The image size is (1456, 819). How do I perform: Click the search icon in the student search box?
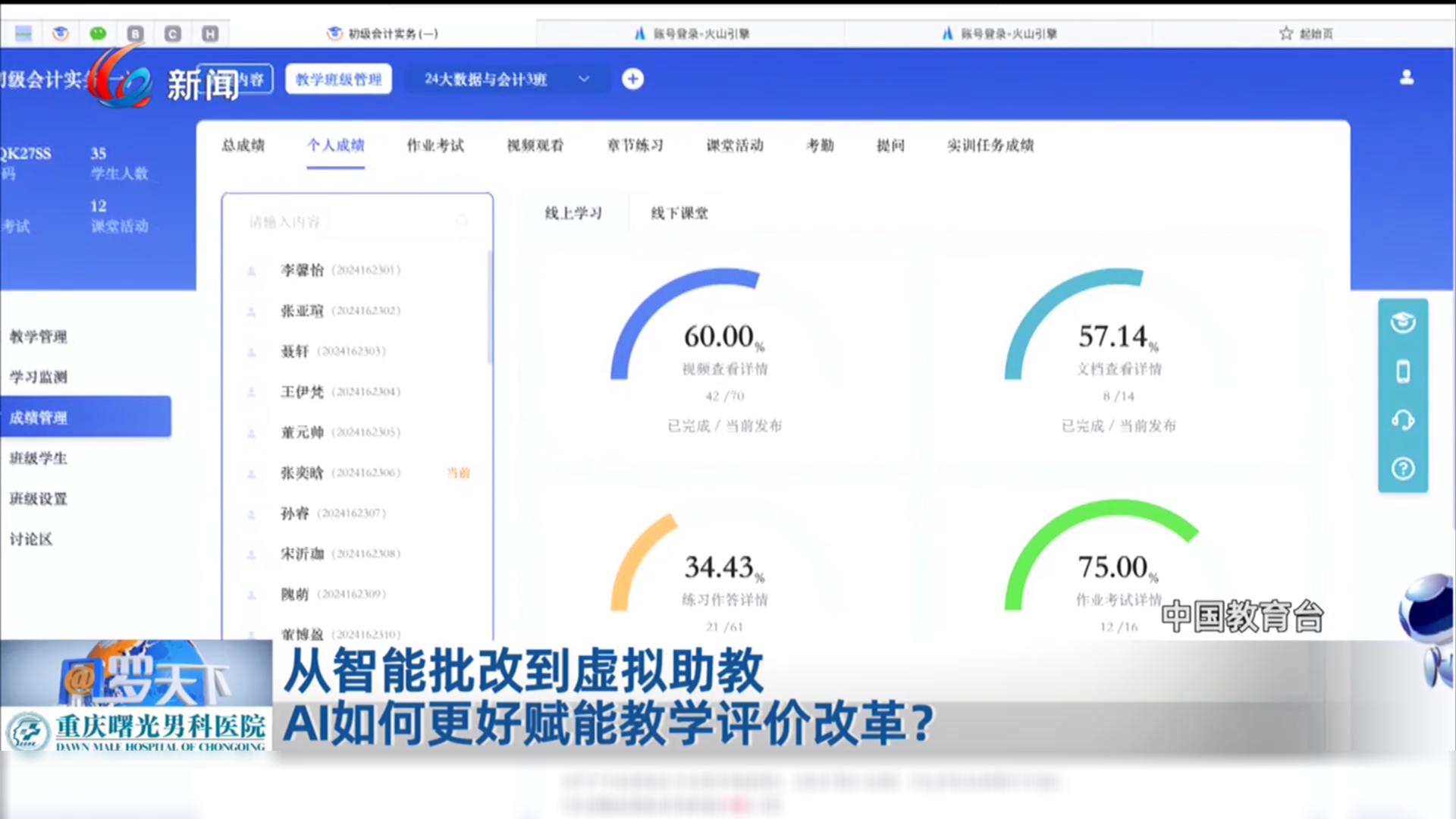462,221
